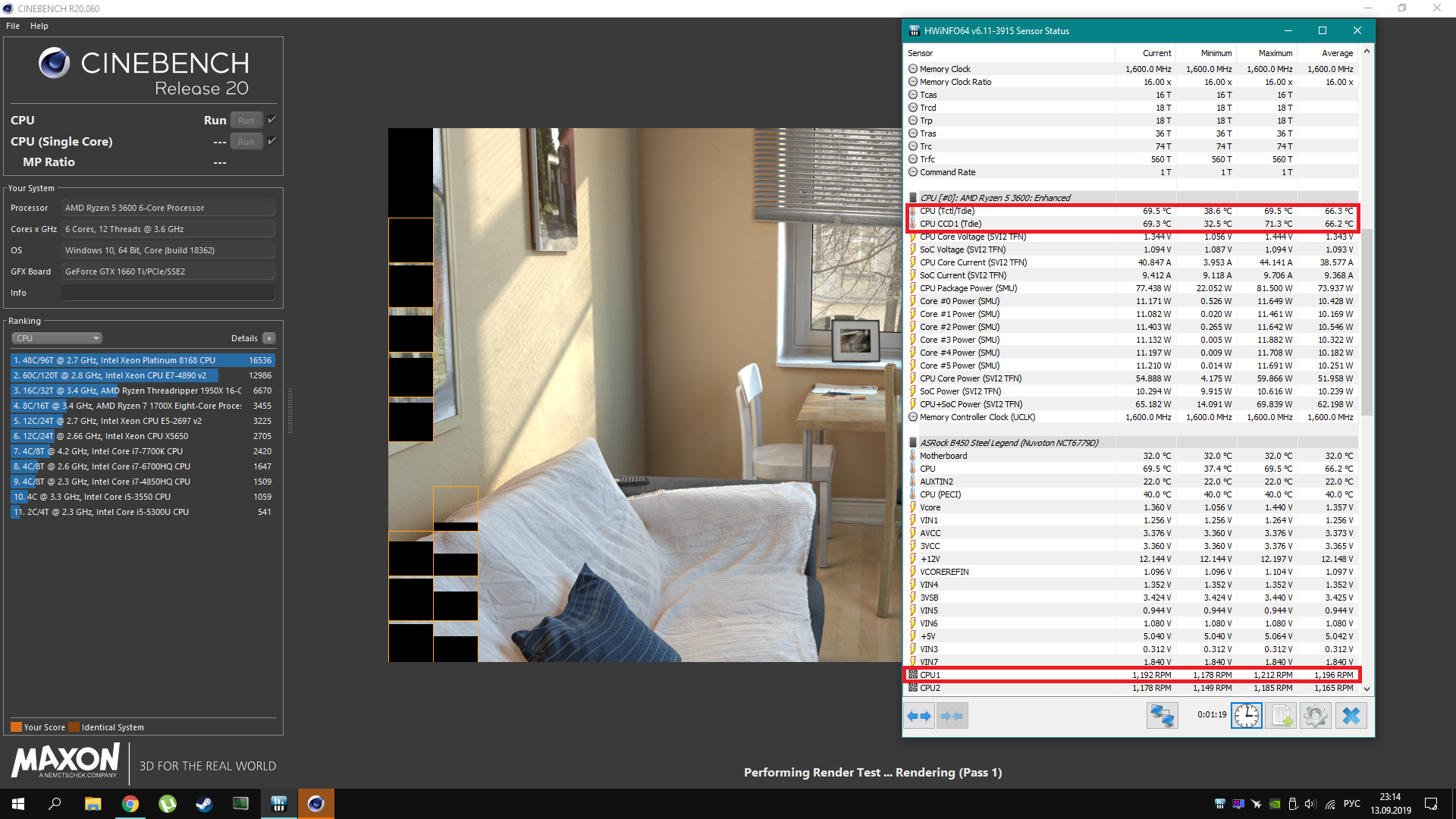Toggle the CPU Single Core checkbox
This screenshot has height=819, width=1456.
[x=271, y=141]
